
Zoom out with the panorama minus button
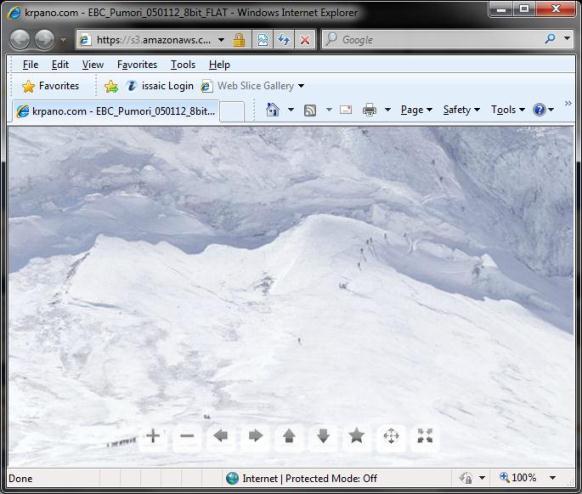pos(187,436)
